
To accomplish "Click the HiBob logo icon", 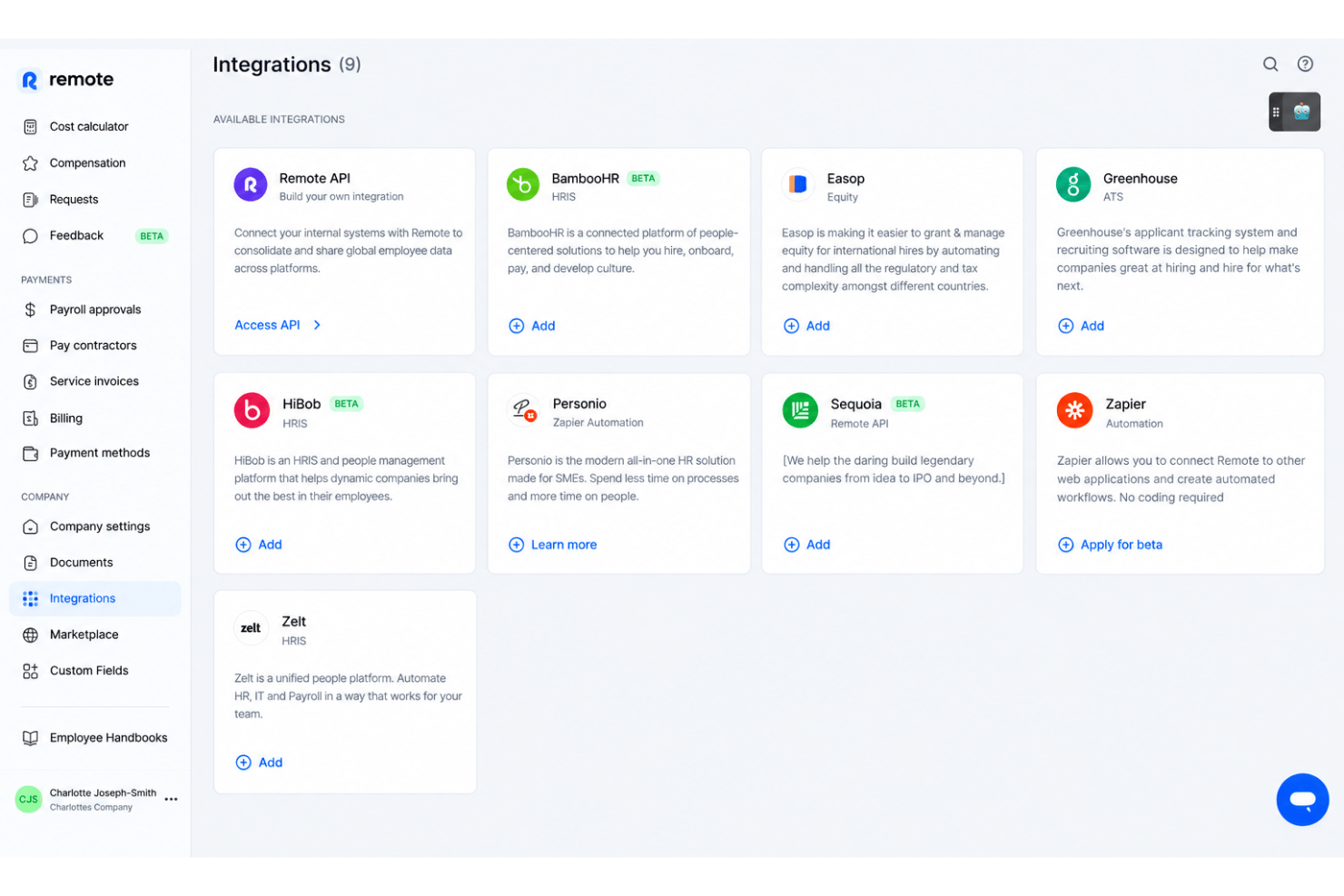I will 252,410.
